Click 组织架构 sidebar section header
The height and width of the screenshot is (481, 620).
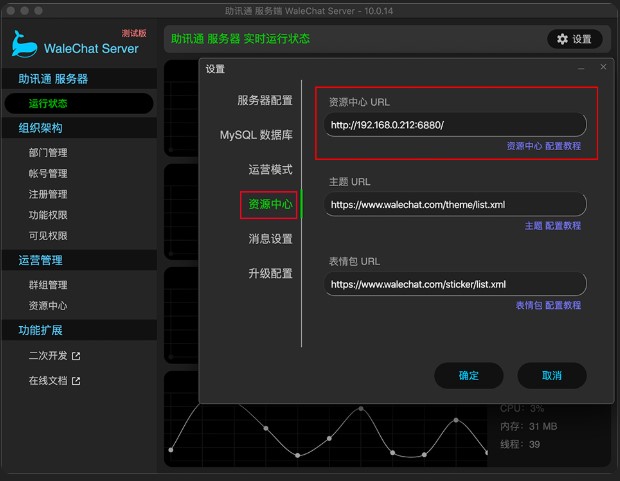(x=79, y=128)
